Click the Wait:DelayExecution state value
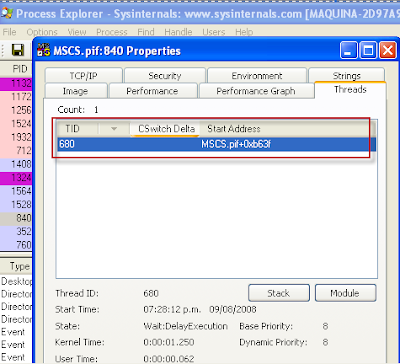This screenshot has height=364, width=400. (185, 326)
